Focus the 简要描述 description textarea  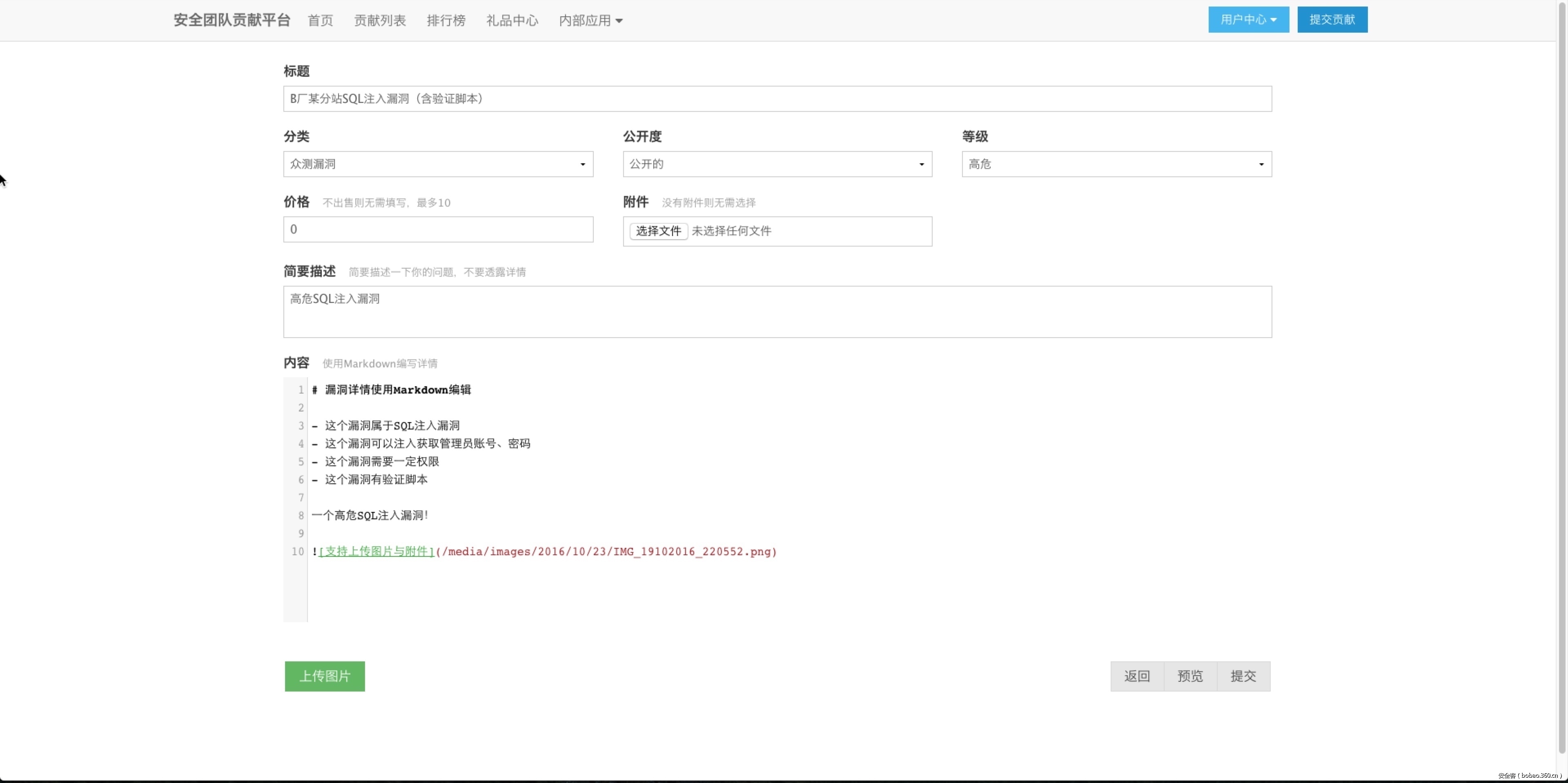(777, 311)
